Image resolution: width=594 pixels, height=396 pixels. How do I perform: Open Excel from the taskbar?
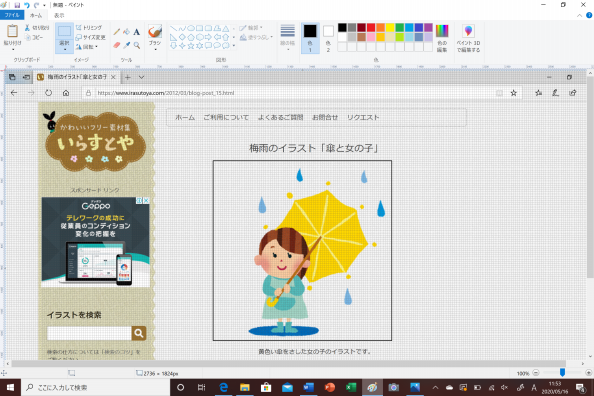(x=351, y=387)
